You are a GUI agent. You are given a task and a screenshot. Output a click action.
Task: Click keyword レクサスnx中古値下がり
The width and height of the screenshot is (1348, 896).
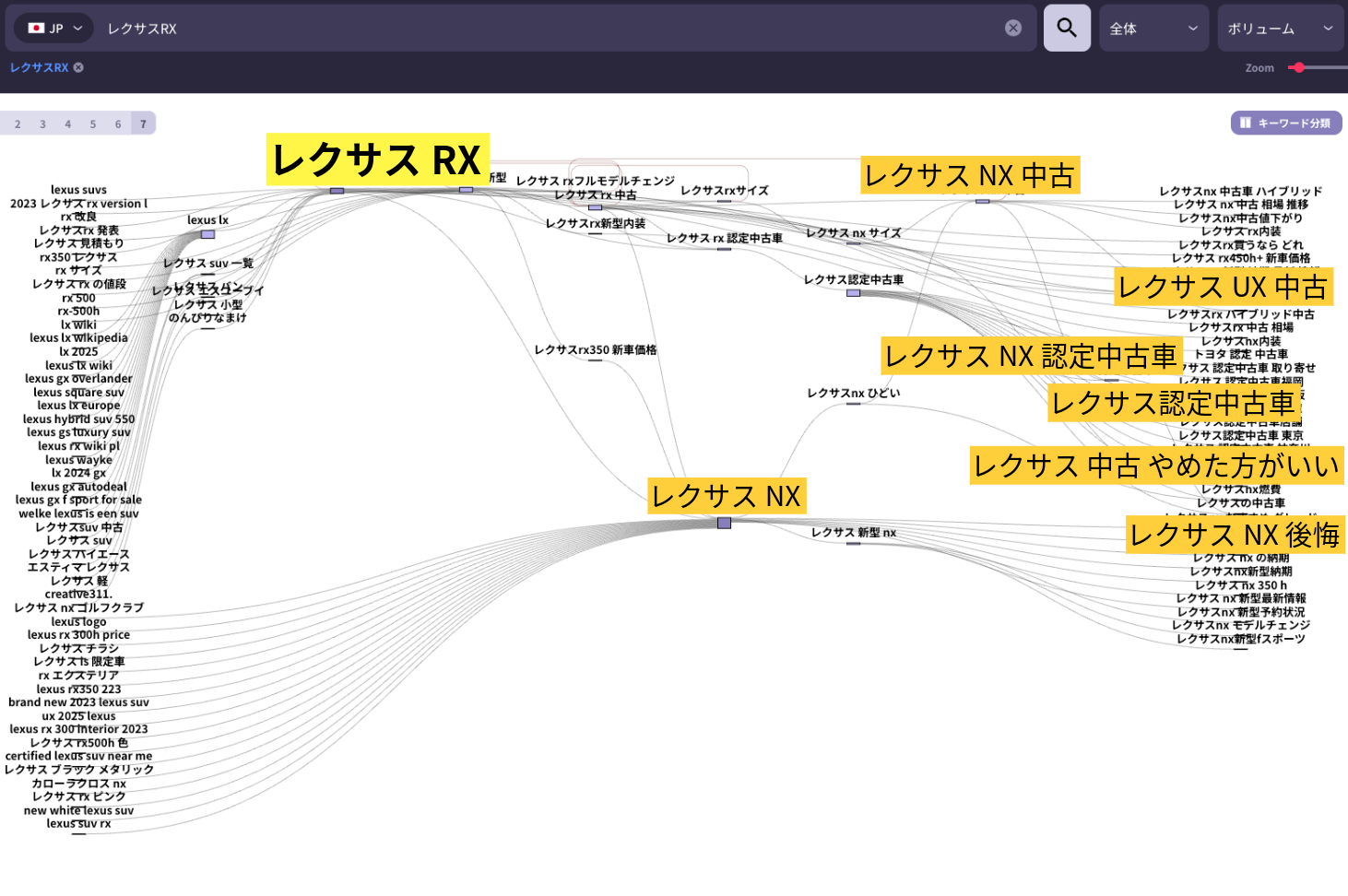1241,218
